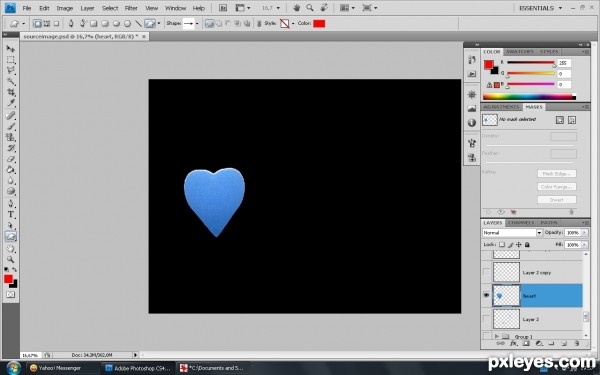This screenshot has width=600, height=375.
Task: Select the Rectangular Marquee tool
Action: 11,60
